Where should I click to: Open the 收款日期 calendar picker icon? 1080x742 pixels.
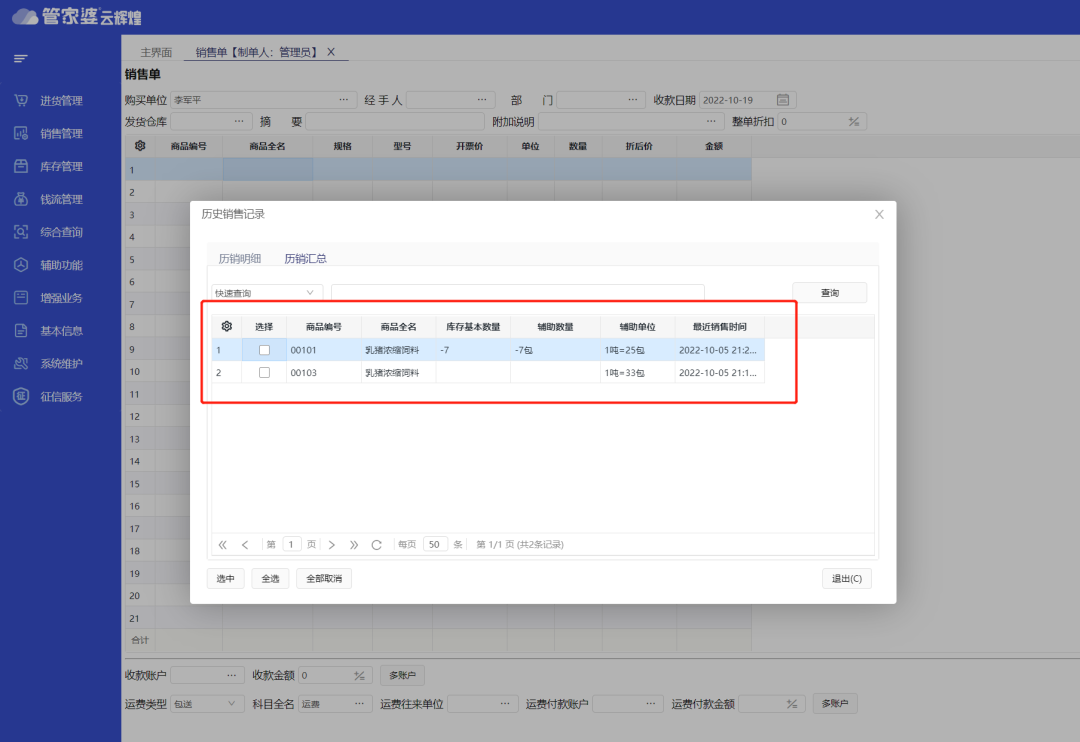(x=783, y=100)
